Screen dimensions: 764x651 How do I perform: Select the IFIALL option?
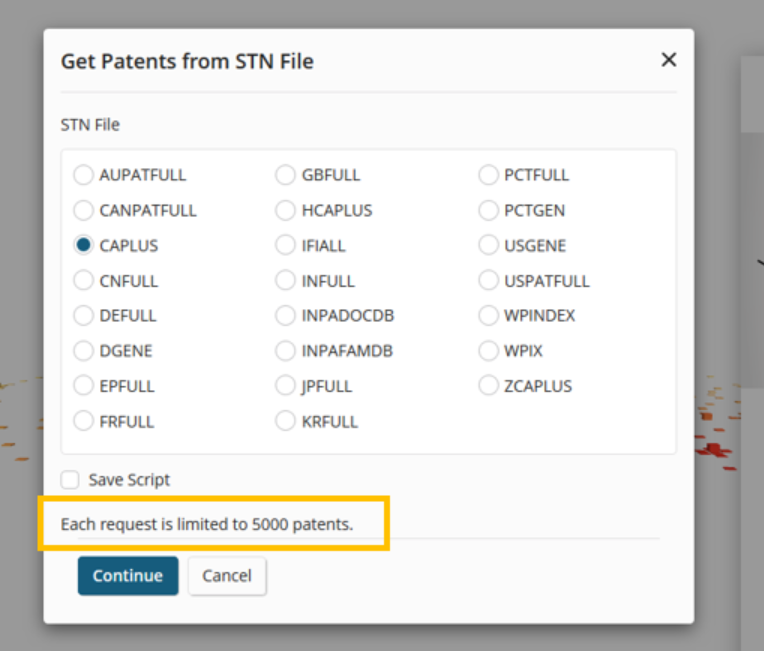[285, 245]
